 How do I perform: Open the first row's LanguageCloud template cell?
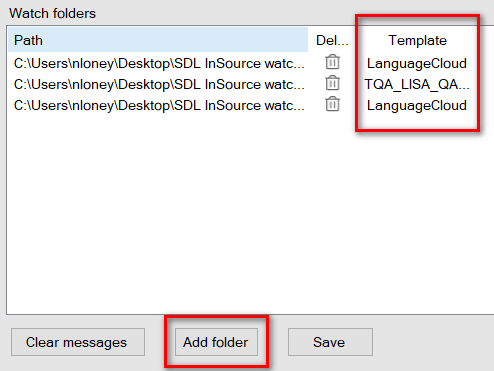(x=417, y=63)
